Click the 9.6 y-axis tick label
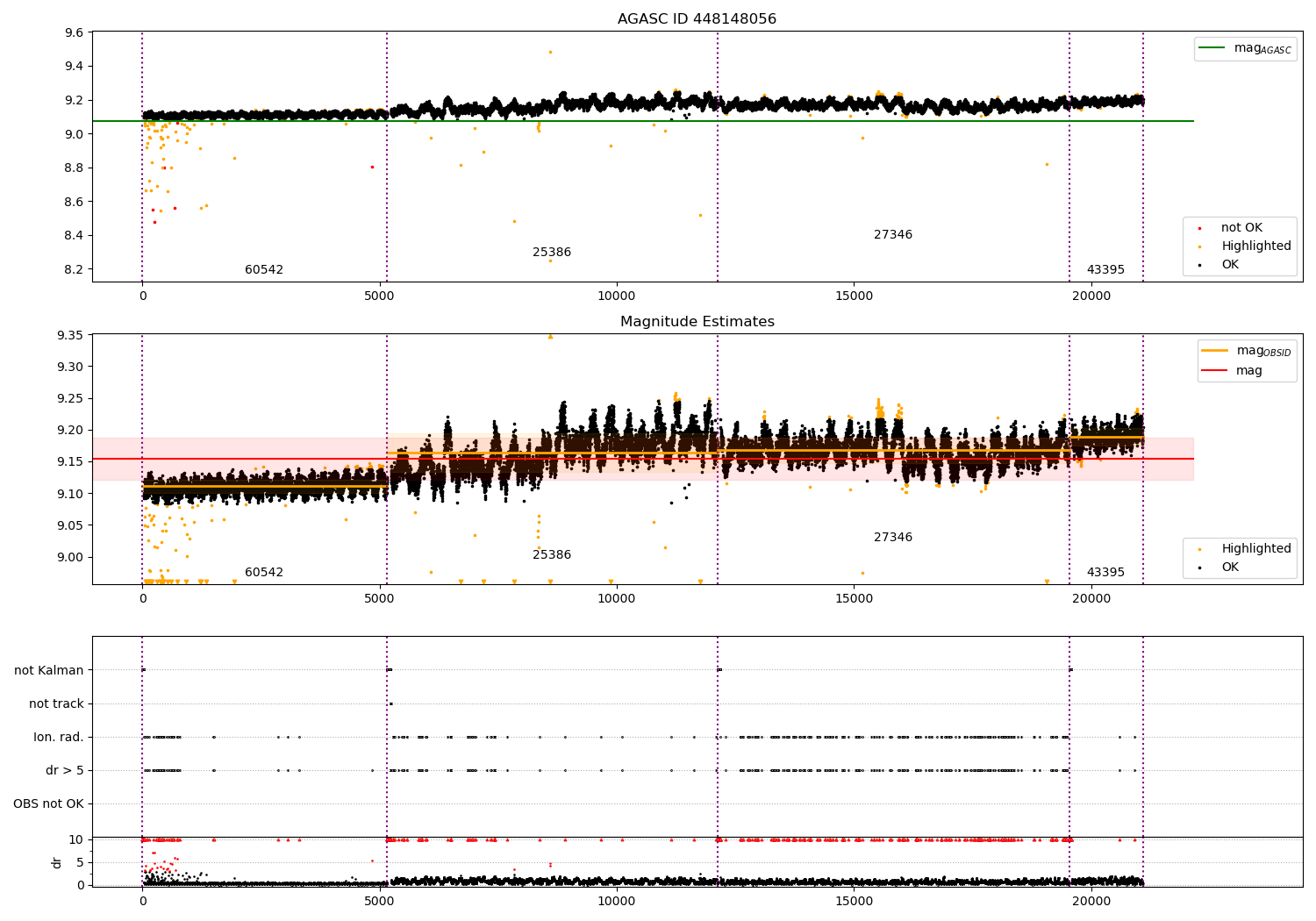1316x921 pixels. (x=75, y=32)
